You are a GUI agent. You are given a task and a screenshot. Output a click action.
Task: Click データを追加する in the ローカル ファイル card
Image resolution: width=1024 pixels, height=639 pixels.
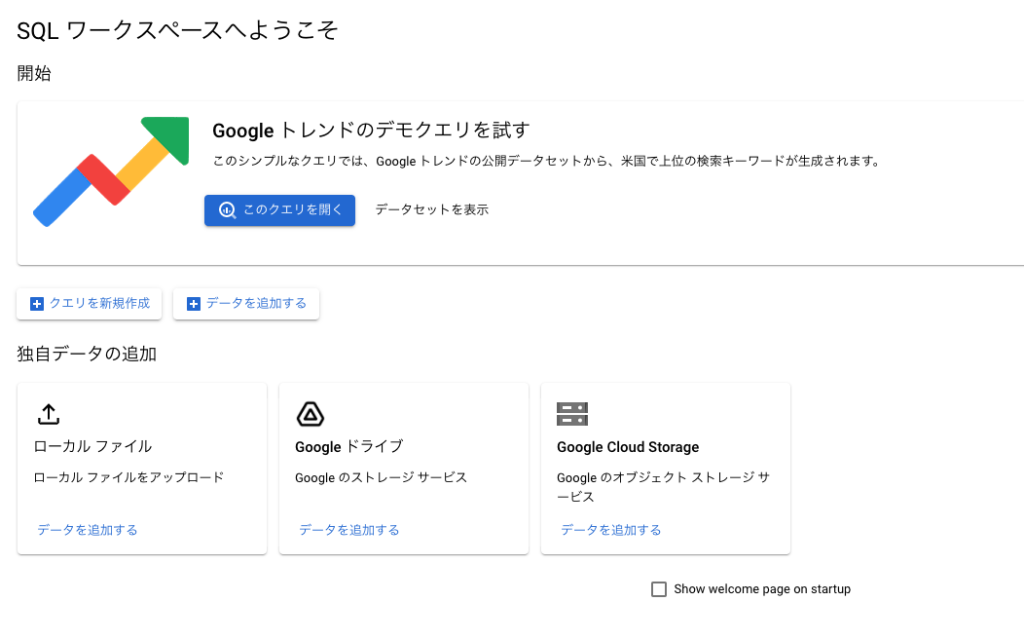87,530
